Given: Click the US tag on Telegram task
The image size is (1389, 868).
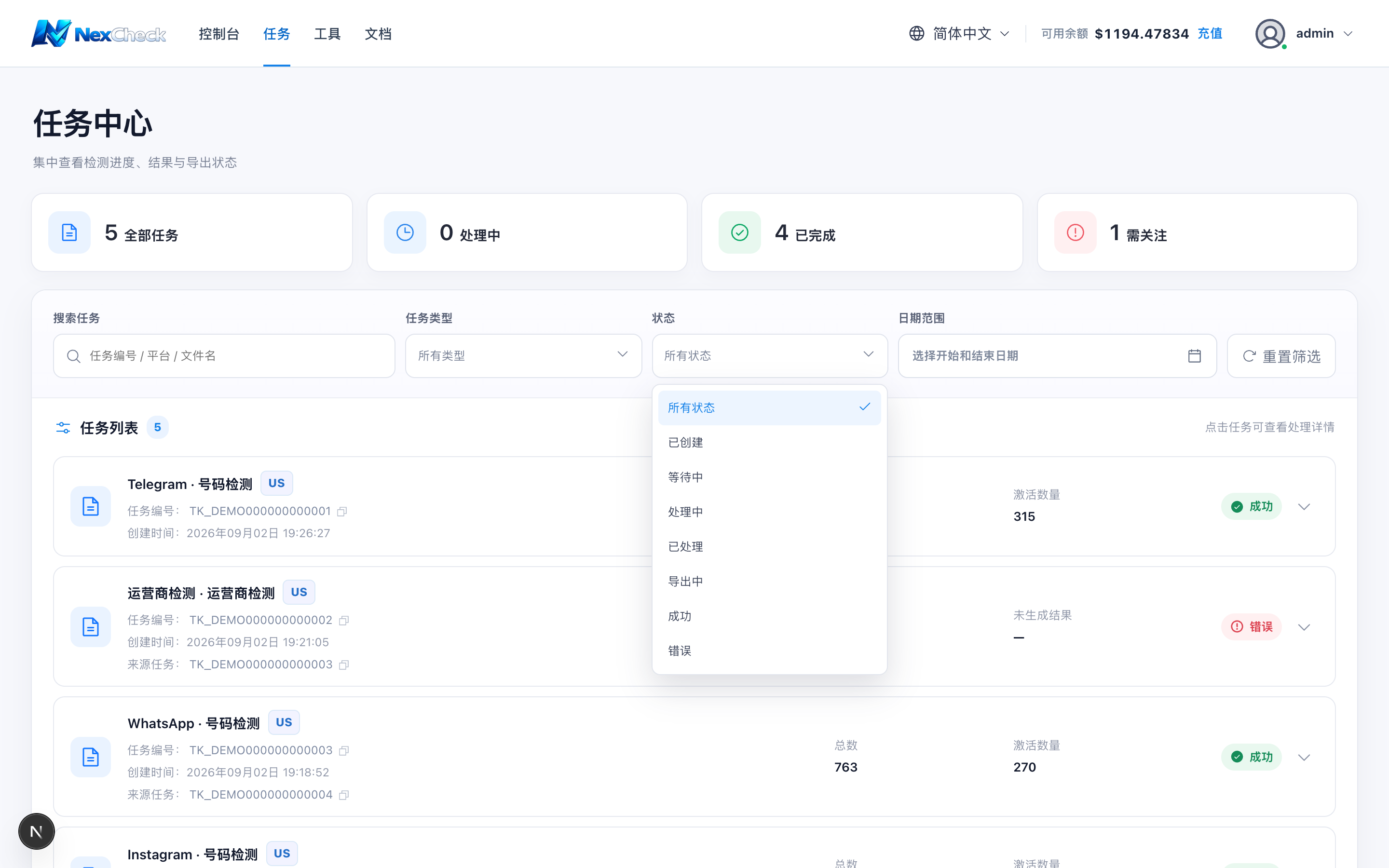Looking at the screenshot, I should (x=277, y=483).
